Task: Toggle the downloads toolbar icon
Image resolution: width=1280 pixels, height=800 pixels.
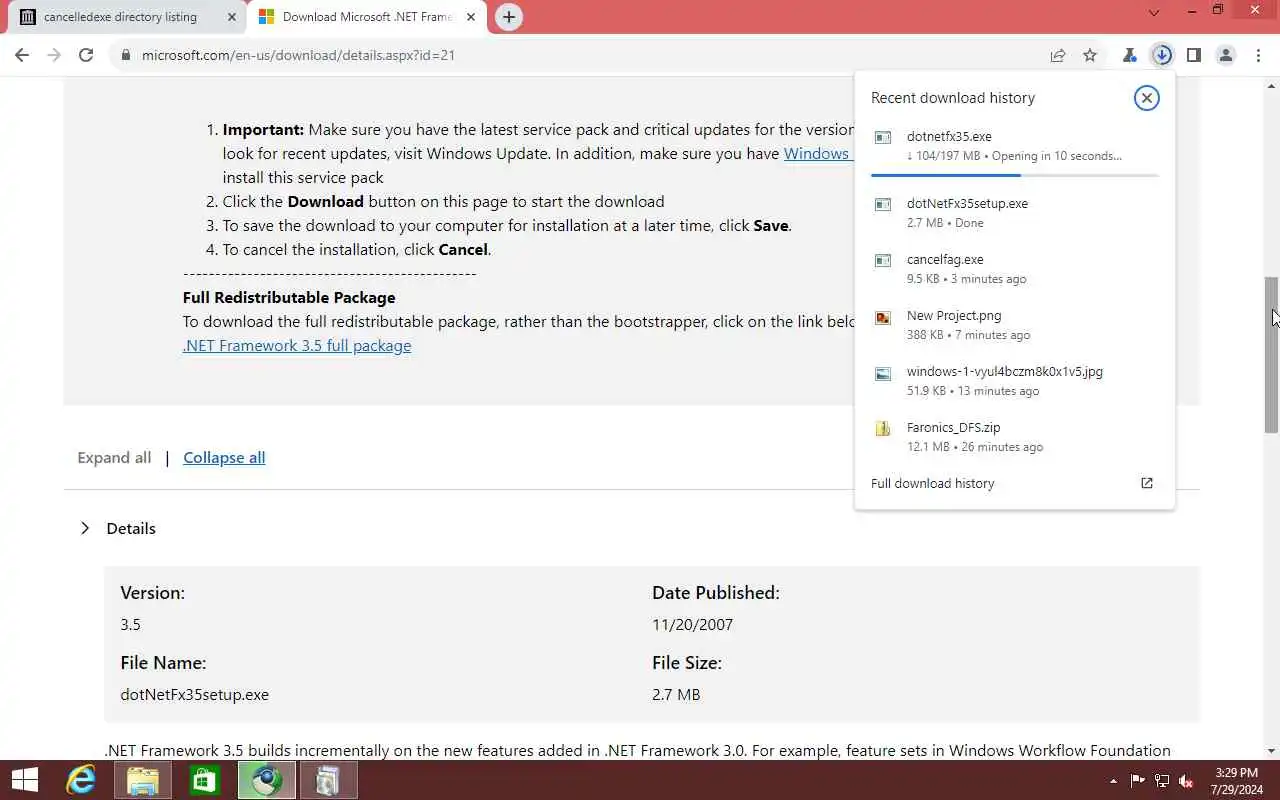Action: click(1162, 55)
